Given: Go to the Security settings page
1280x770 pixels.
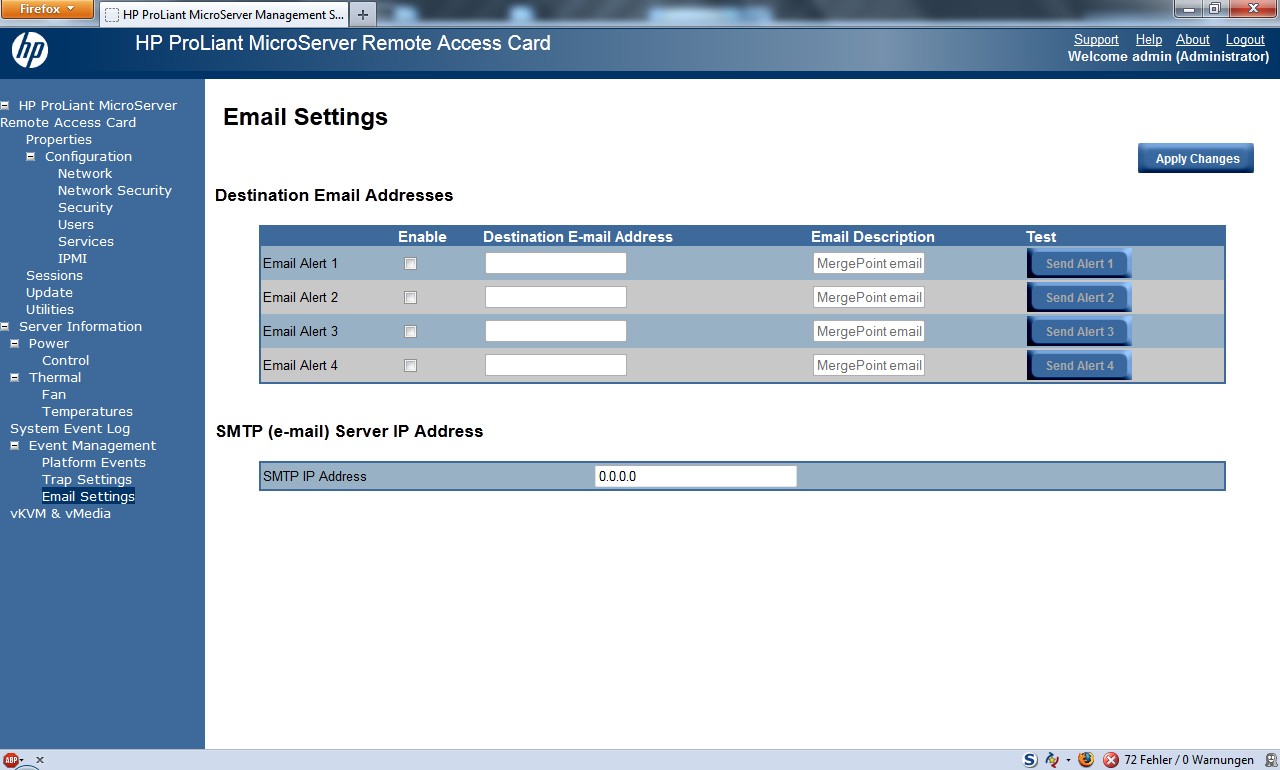Looking at the screenshot, I should click(85, 207).
